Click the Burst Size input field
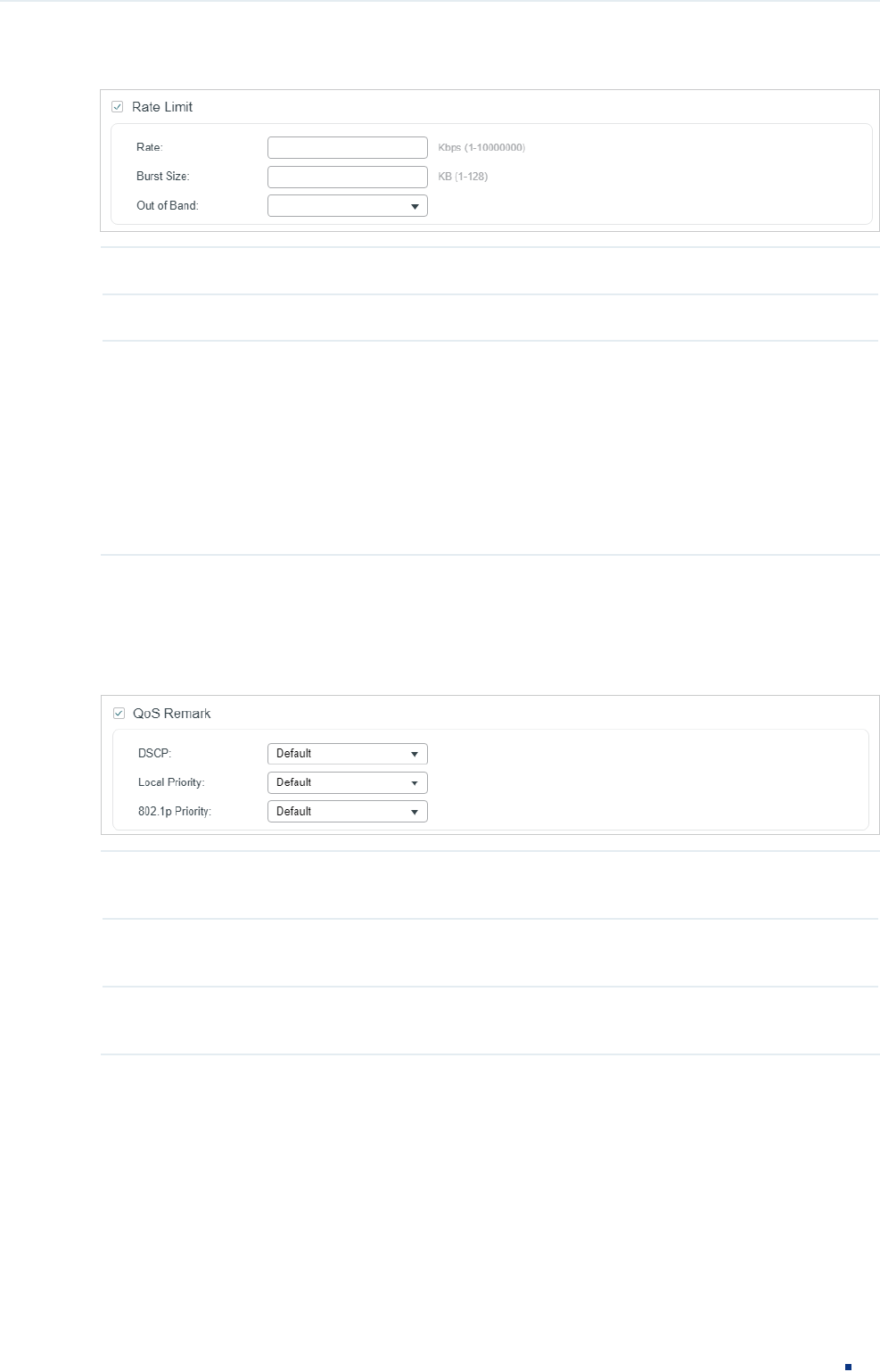 tap(348, 177)
